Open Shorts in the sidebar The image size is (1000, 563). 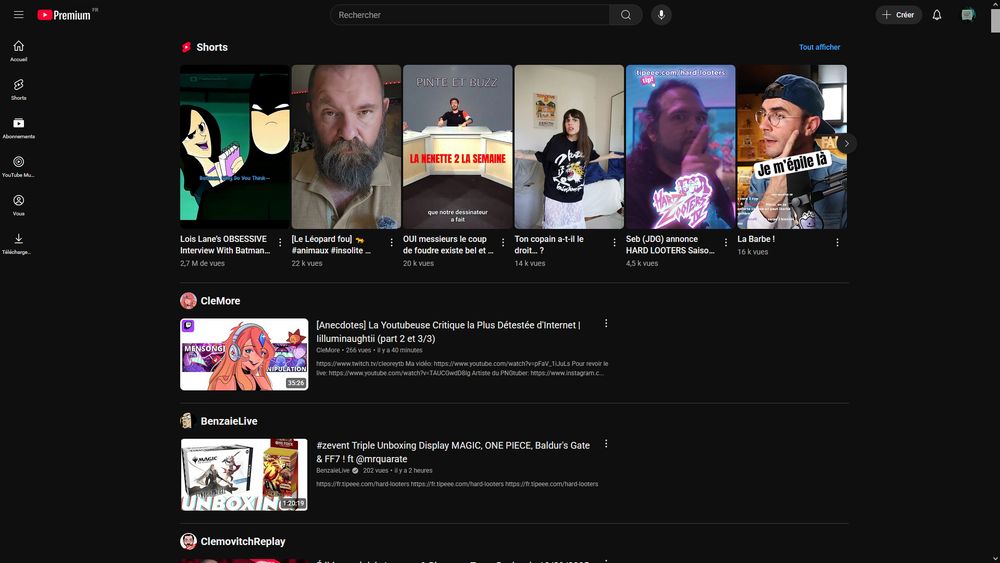click(18, 90)
